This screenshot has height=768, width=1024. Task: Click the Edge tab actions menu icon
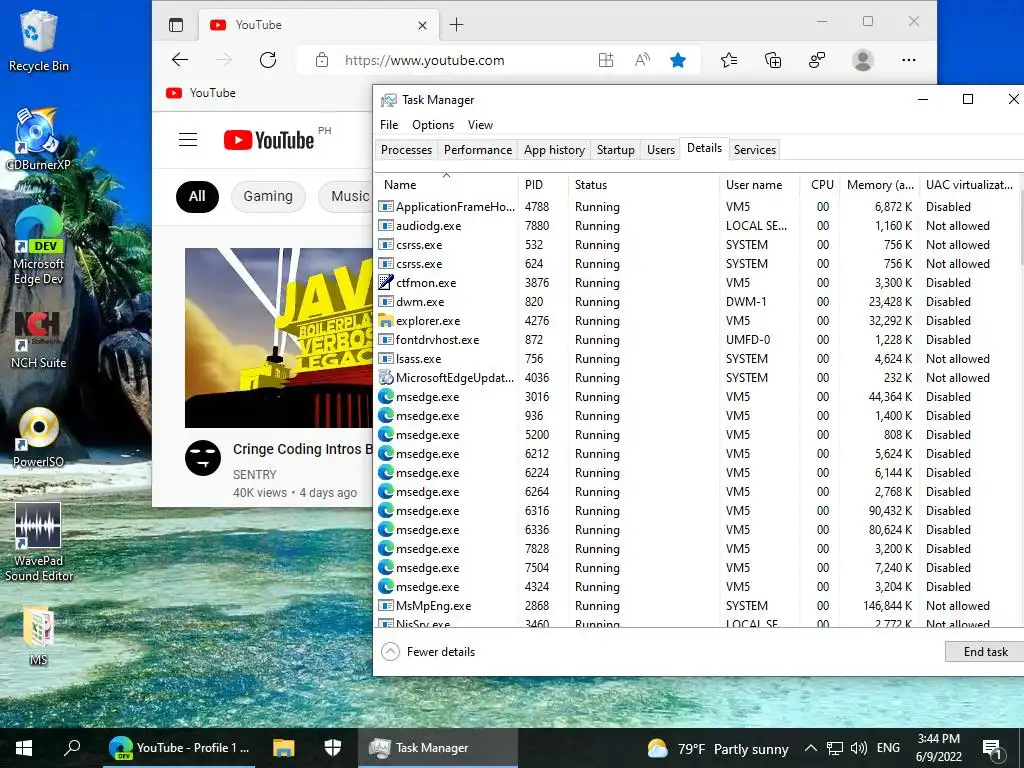(x=176, y=25)
